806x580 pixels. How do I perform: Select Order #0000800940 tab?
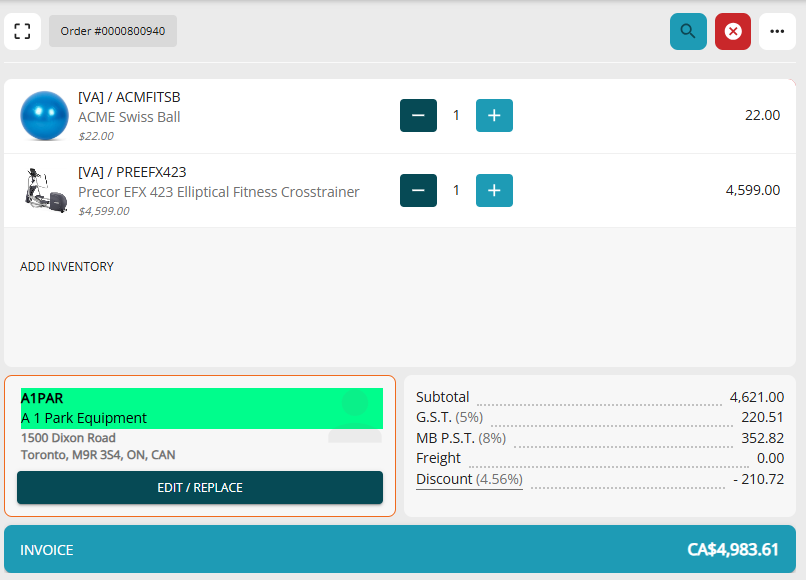pyautogui.click(x=113, y=31)
